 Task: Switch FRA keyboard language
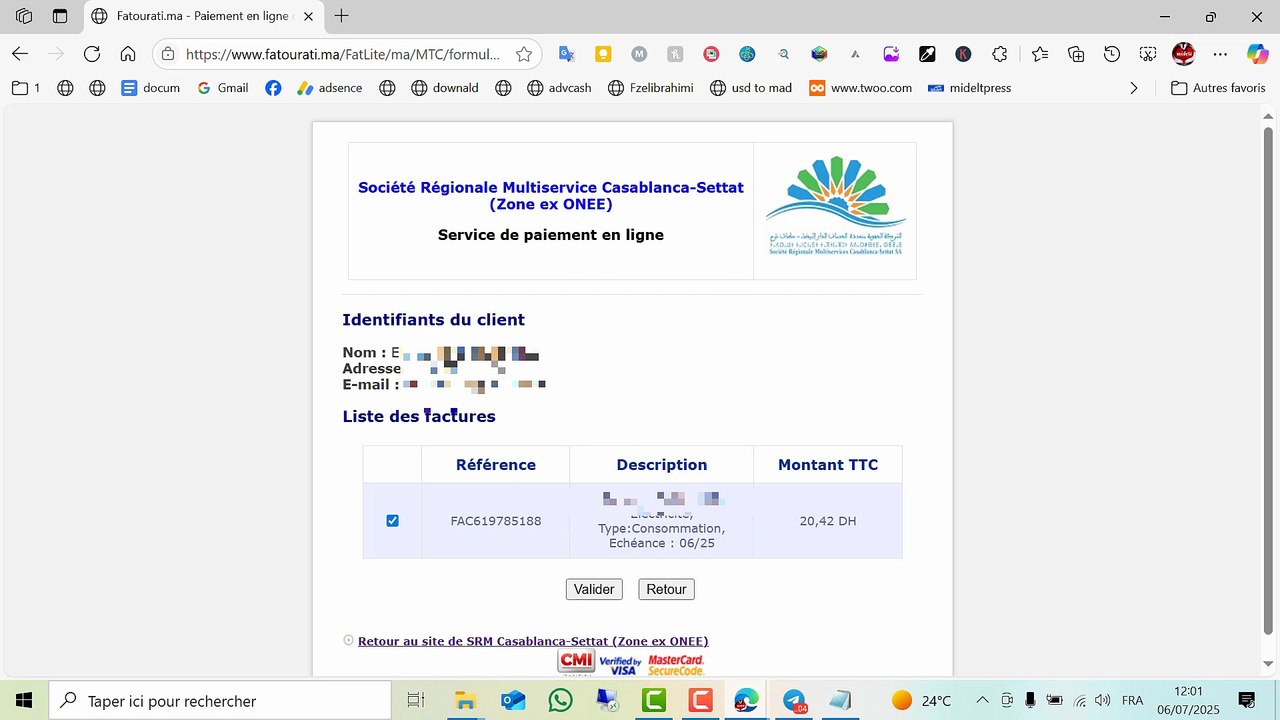pos(1132,700)
